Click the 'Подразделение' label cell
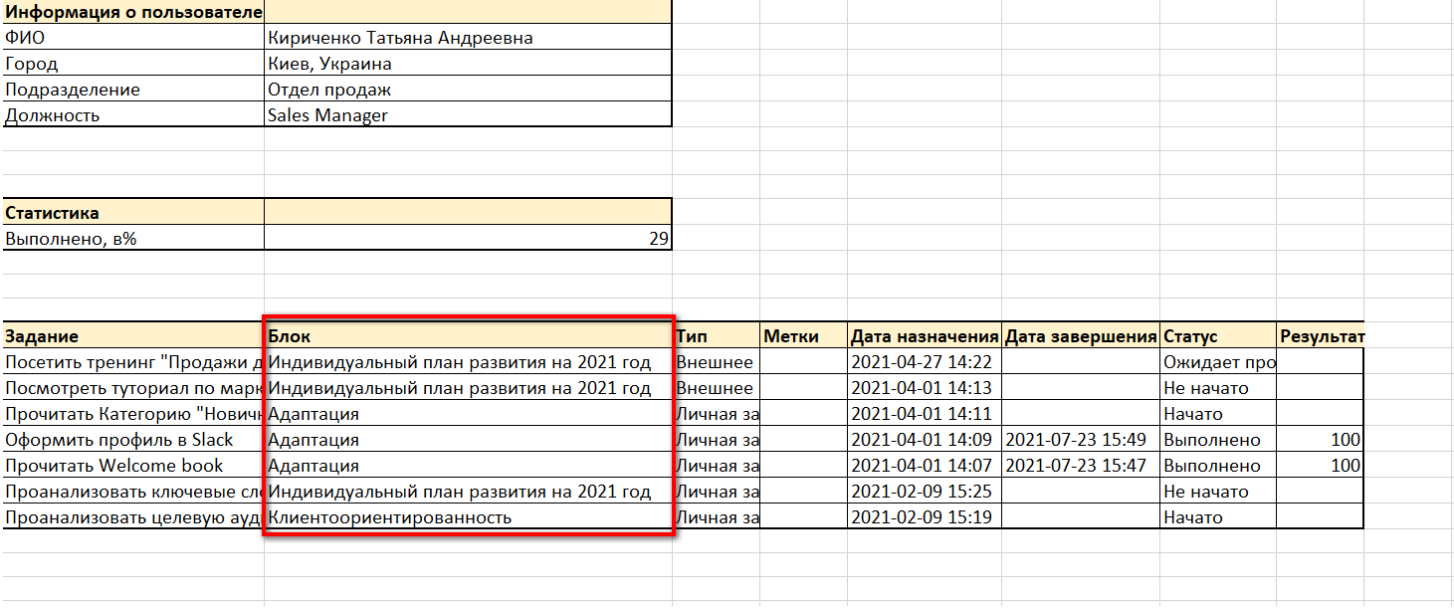The height and width of the screenshot is (609, 1454). (133, 89)
